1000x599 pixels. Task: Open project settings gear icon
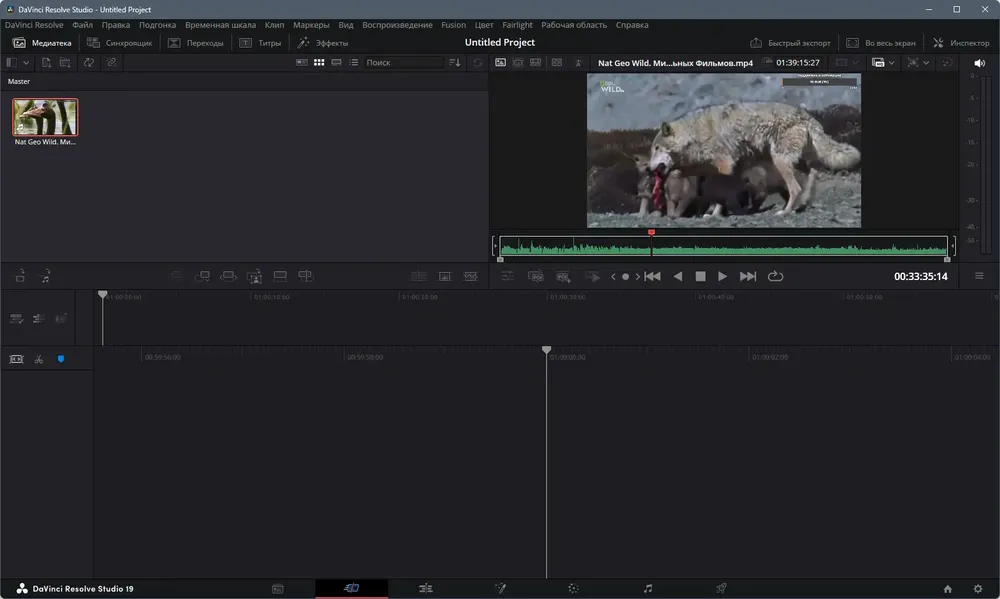(x=978, y=589)
